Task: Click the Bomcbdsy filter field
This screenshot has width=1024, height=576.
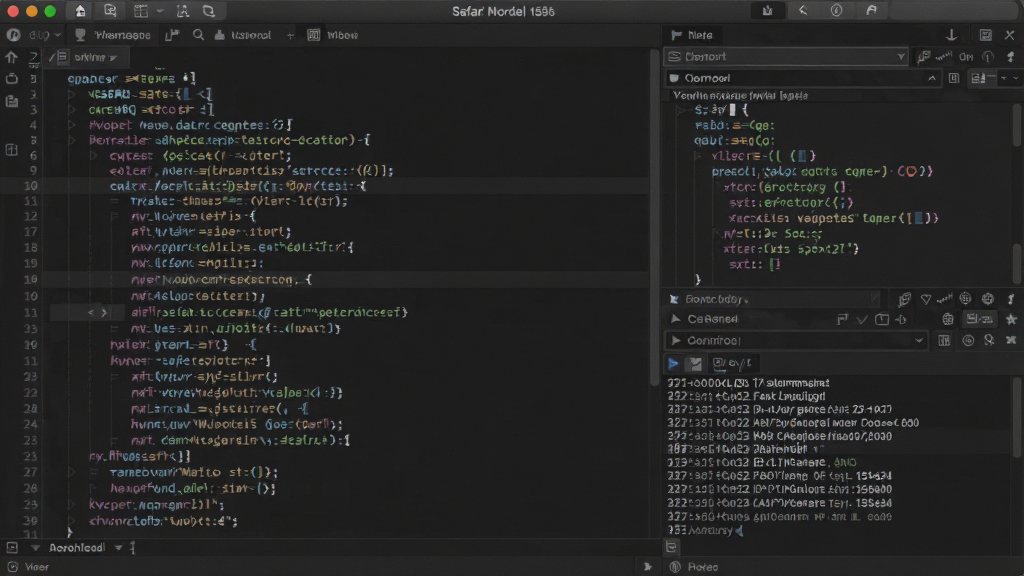Action: coord(773,299)
